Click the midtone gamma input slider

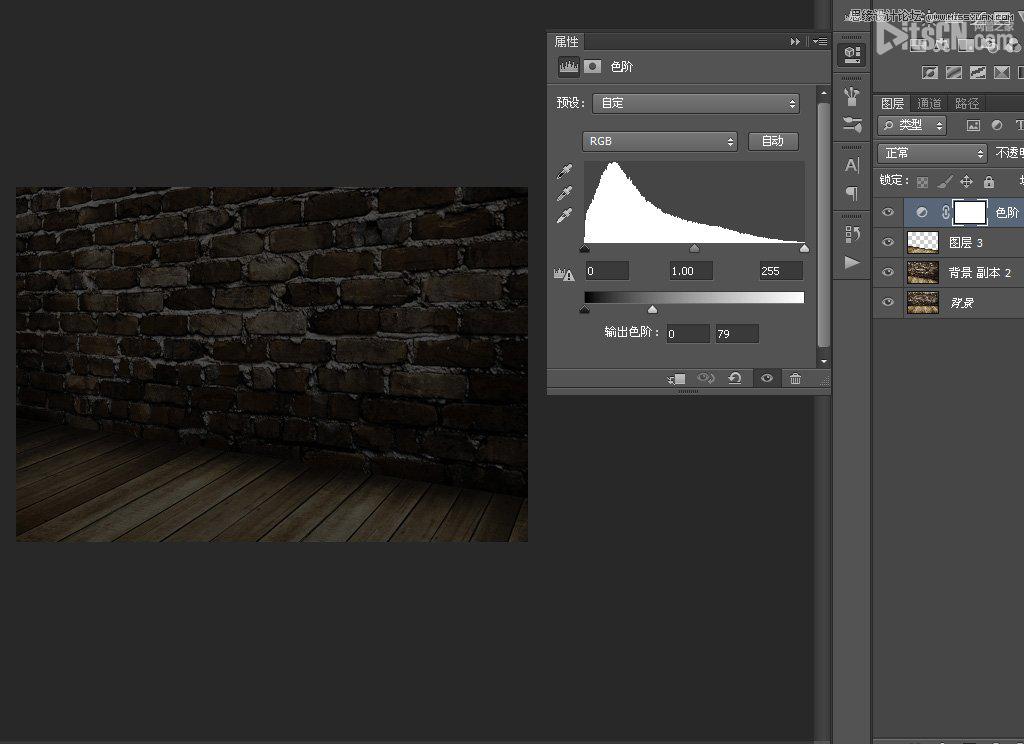pos(694,249)
